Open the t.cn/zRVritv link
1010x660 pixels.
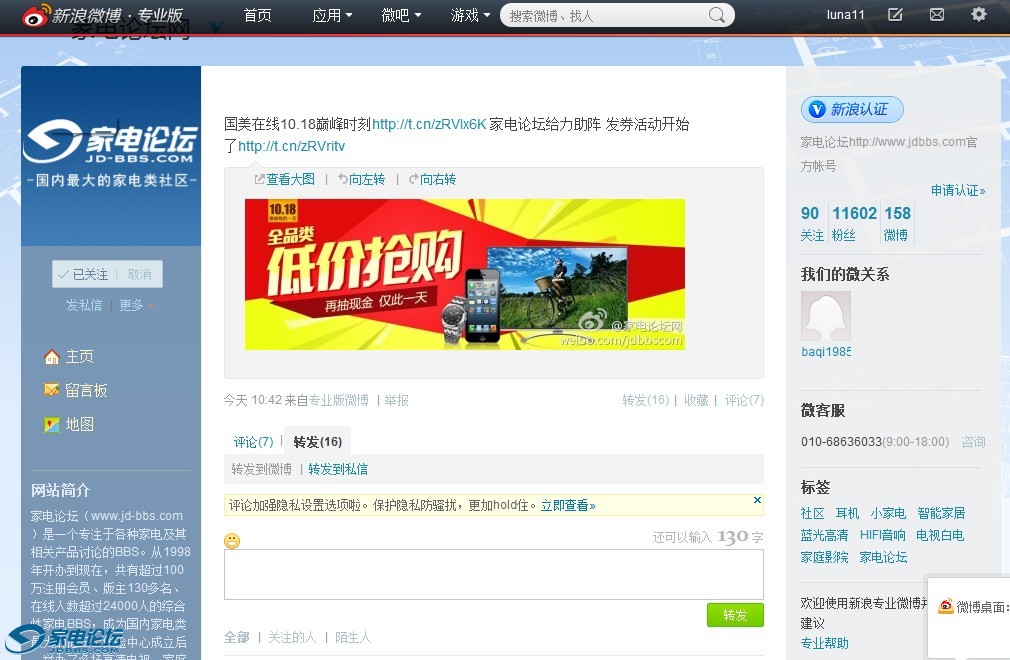click(x=291, y=146)
